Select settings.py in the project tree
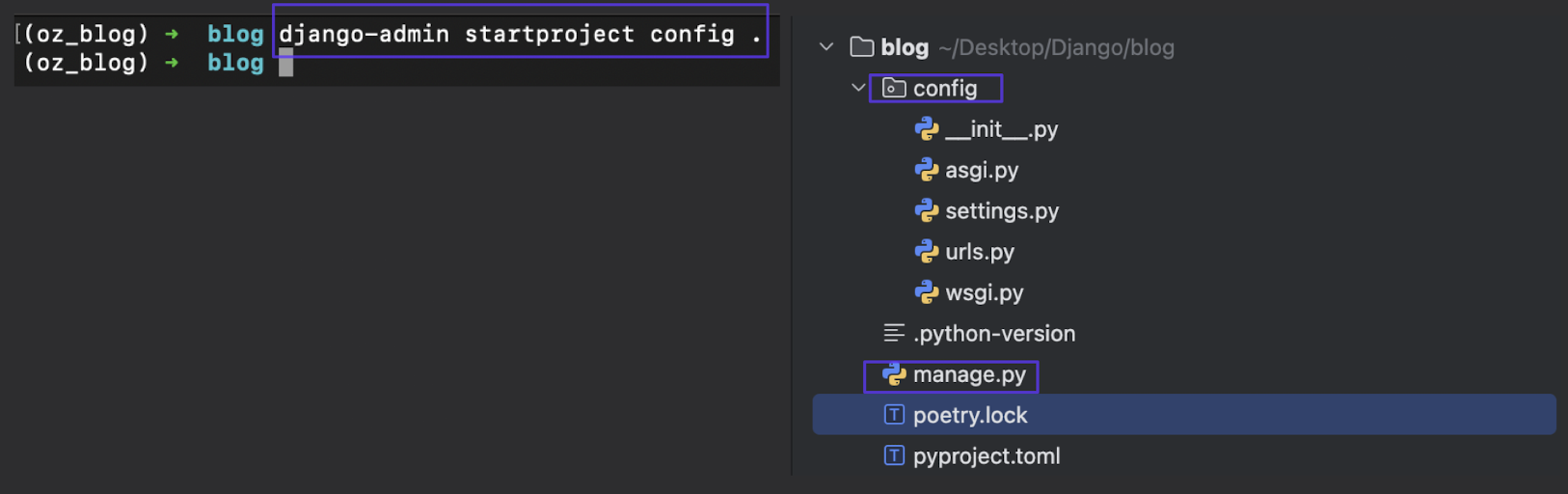The height and width of the screenshot is (494, 1568). [1002, 211]
